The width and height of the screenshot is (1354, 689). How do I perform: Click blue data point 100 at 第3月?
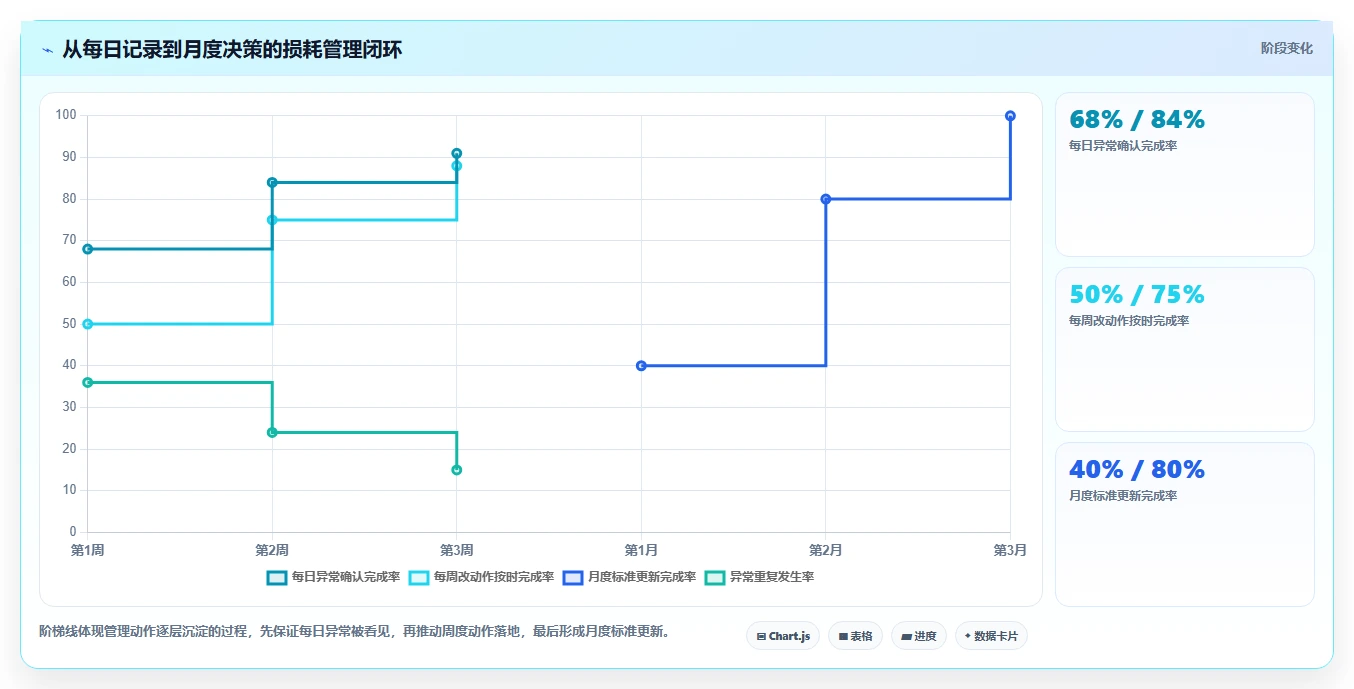click(x=1010, y=116)
